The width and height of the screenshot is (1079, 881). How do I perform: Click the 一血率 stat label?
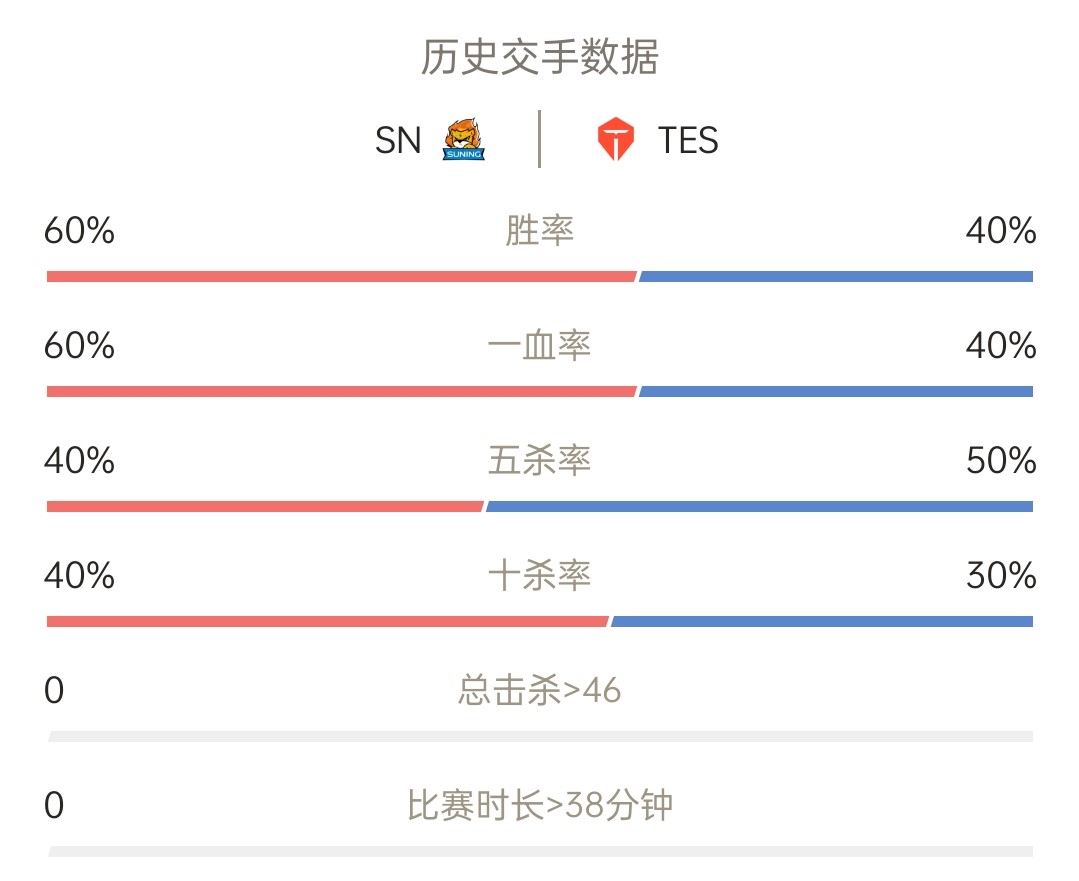pyautogui.click(x=540, y=345)
